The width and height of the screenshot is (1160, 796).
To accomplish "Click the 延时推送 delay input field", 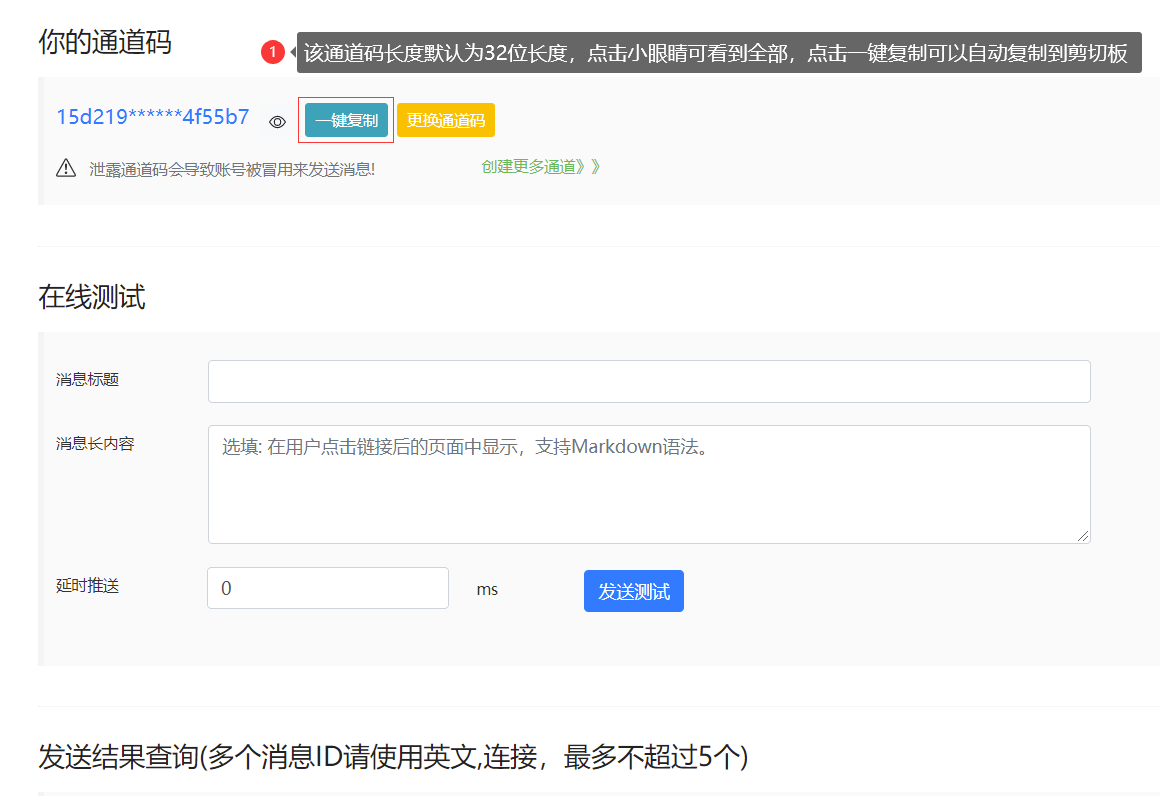I will tap(328, 588).
